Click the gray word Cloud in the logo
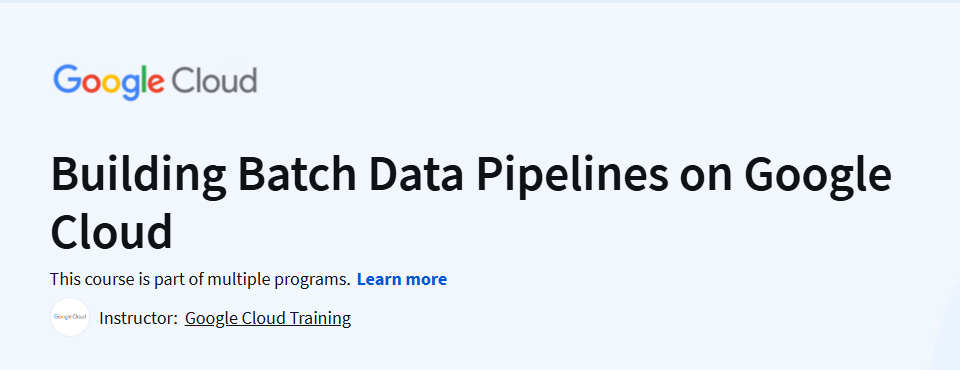 [x=214, y=80]
